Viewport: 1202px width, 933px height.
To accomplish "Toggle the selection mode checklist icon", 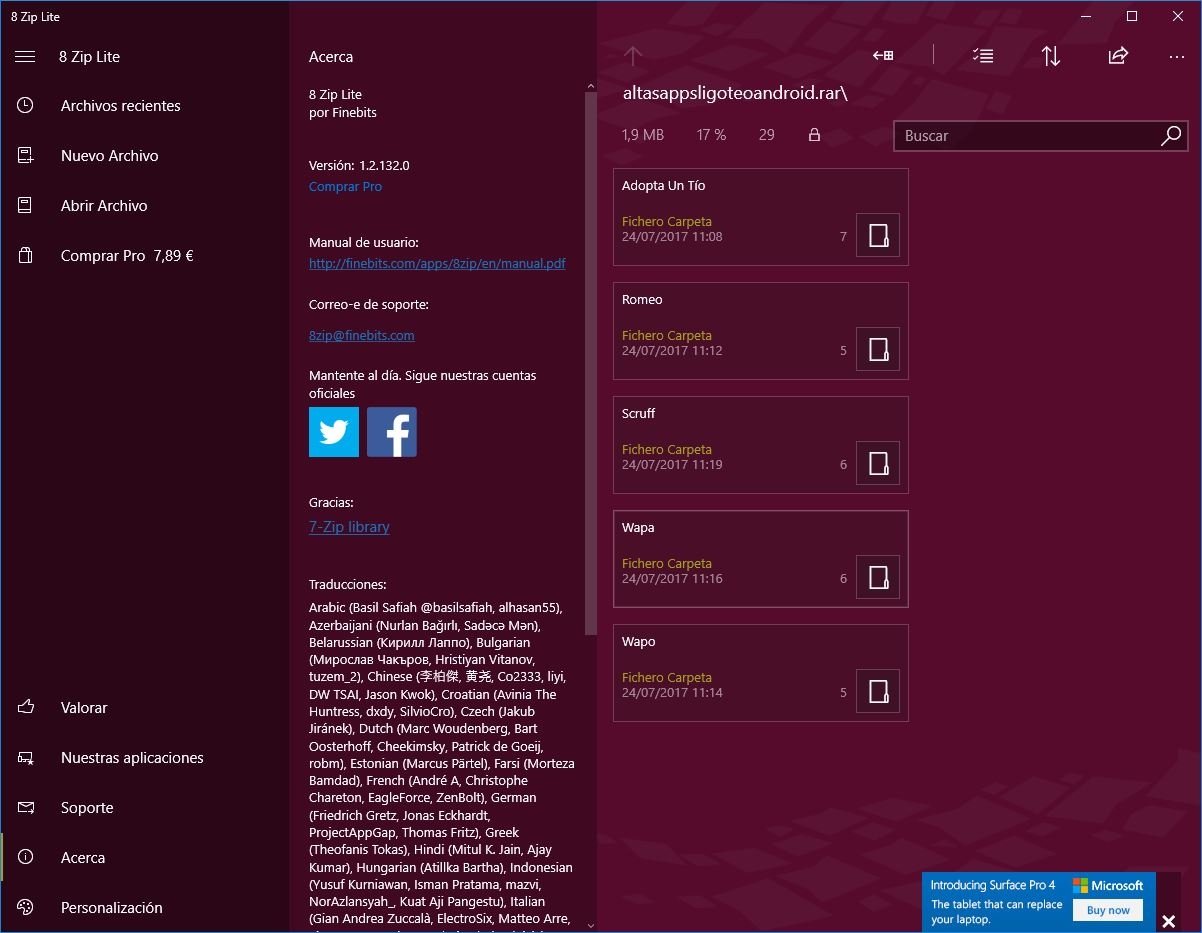I will (x=983, y=56).
